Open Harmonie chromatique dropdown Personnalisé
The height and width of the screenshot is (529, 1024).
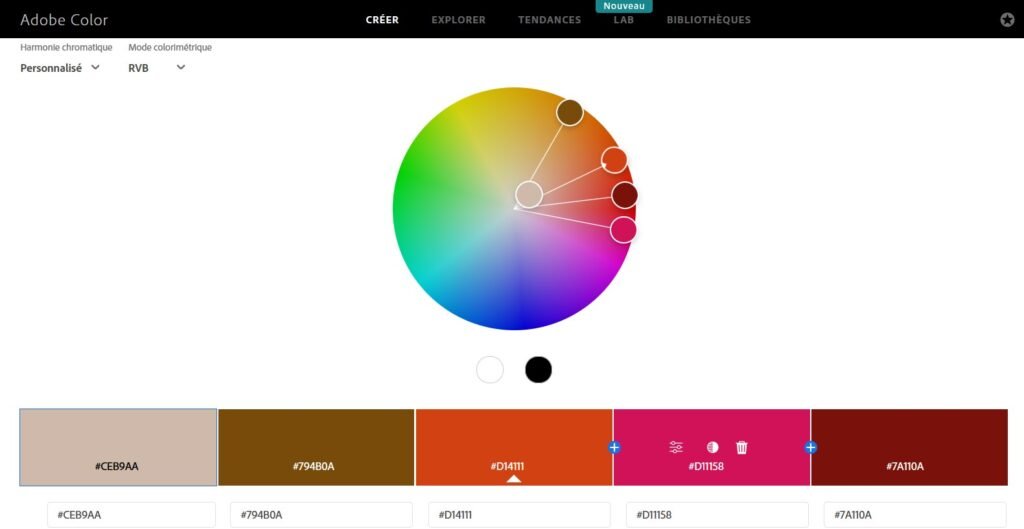coord(59,68)
